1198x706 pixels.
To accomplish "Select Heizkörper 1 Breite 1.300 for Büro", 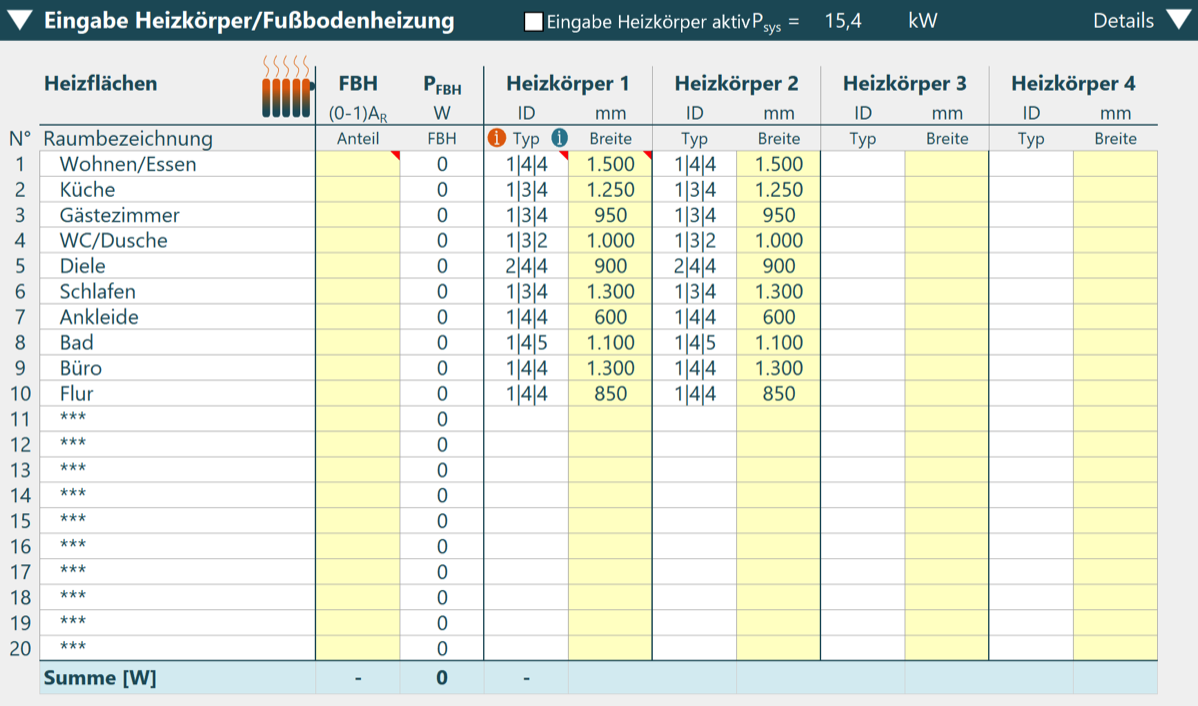I will (610, 368).
